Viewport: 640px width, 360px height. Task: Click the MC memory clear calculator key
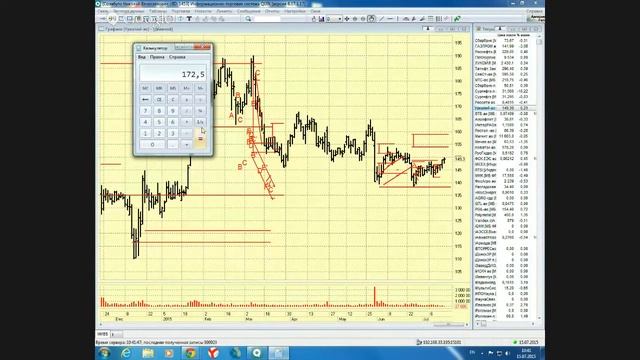145,88
